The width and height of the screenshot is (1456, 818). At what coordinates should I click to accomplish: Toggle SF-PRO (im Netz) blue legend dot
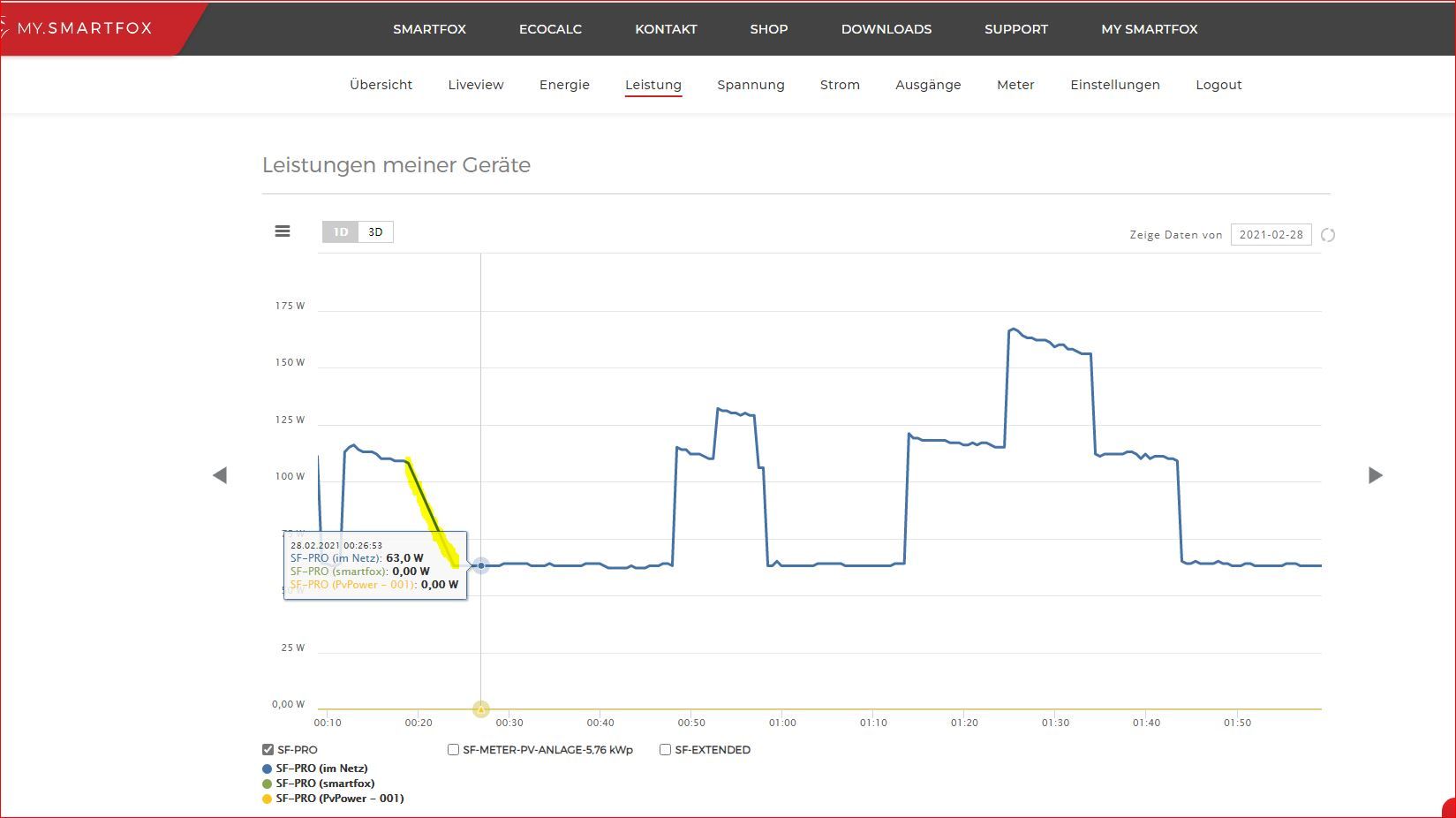coord(268,769)
